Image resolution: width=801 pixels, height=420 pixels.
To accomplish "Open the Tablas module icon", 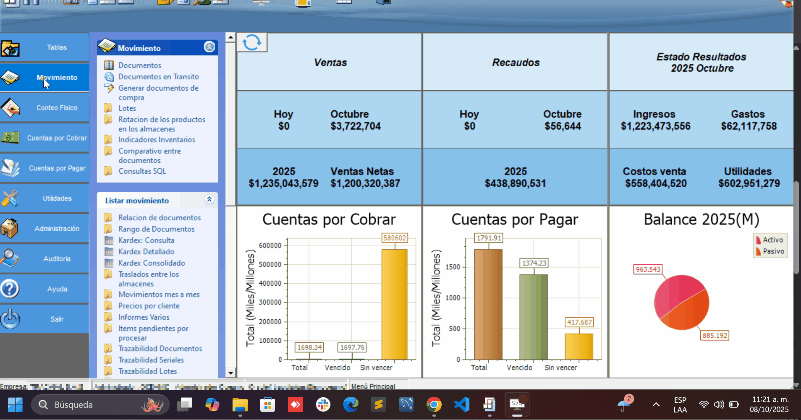I will (x=12, y=48).
